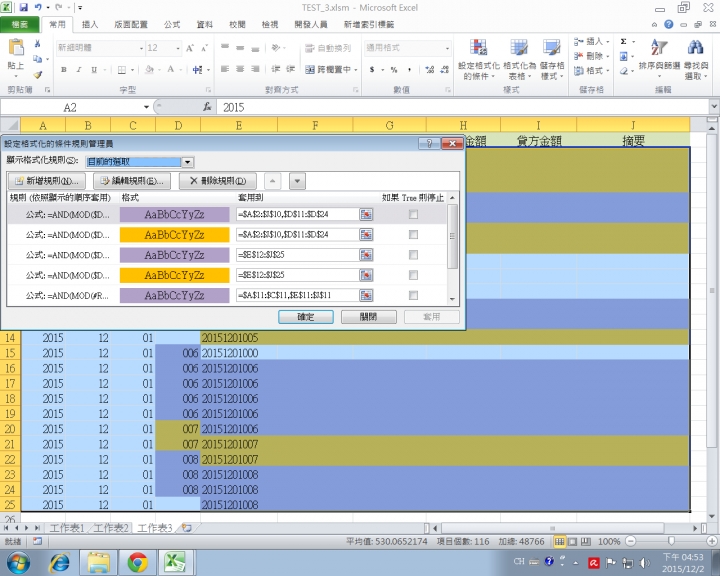
Task: Check Stop If True for $A$11:$C$11 rule
Action: point(413,295)
